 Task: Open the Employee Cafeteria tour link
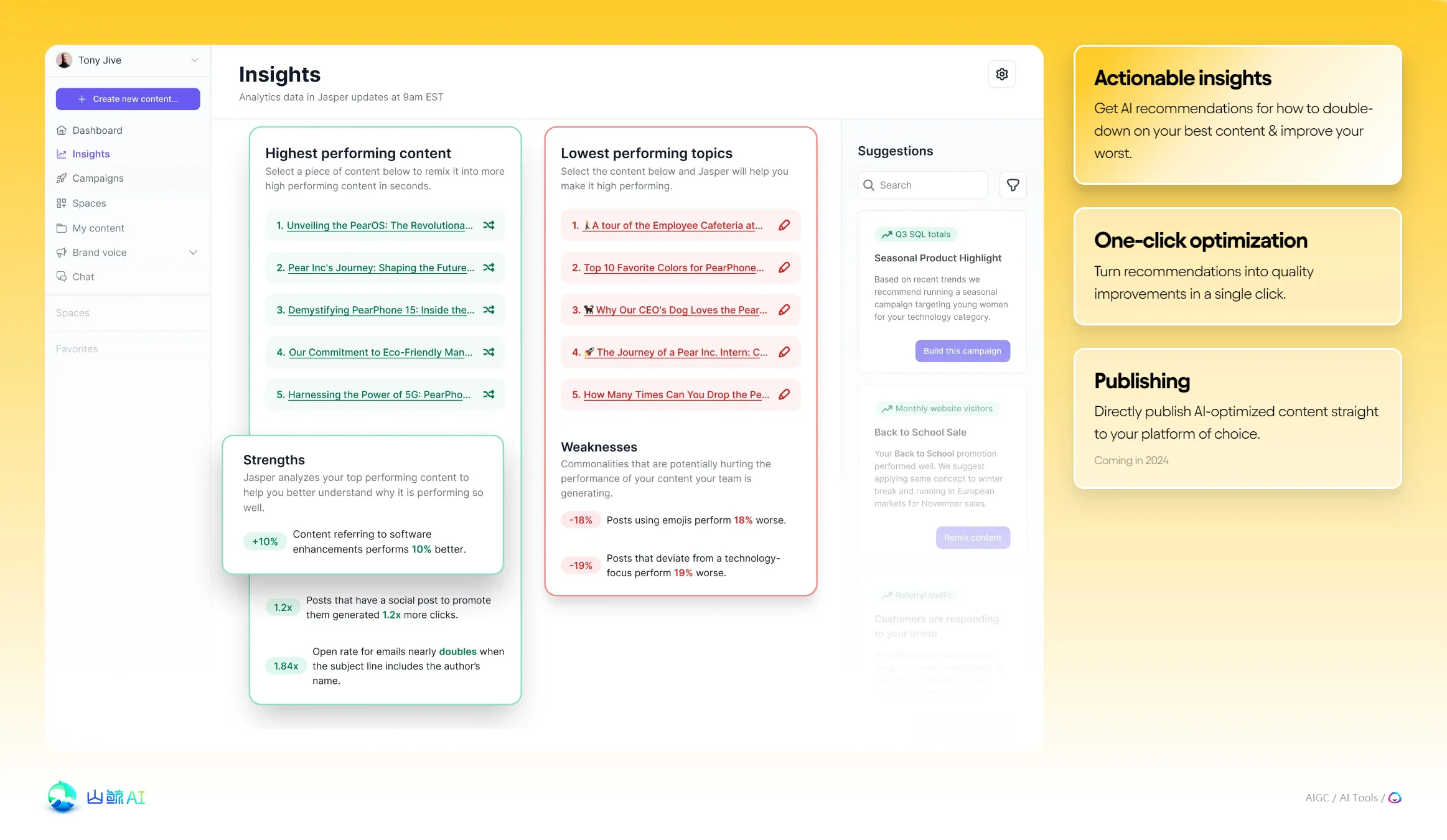click(672, 226)
